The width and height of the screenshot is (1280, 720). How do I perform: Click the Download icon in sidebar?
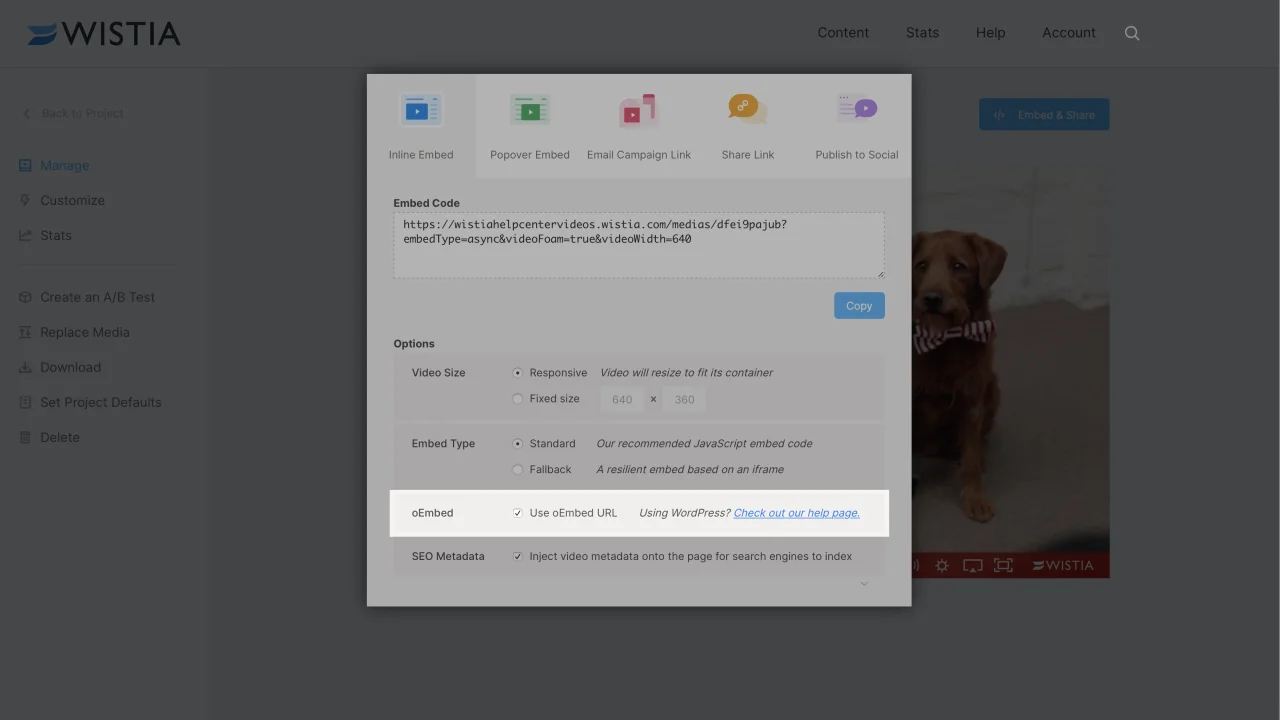[x=25, y=367]
